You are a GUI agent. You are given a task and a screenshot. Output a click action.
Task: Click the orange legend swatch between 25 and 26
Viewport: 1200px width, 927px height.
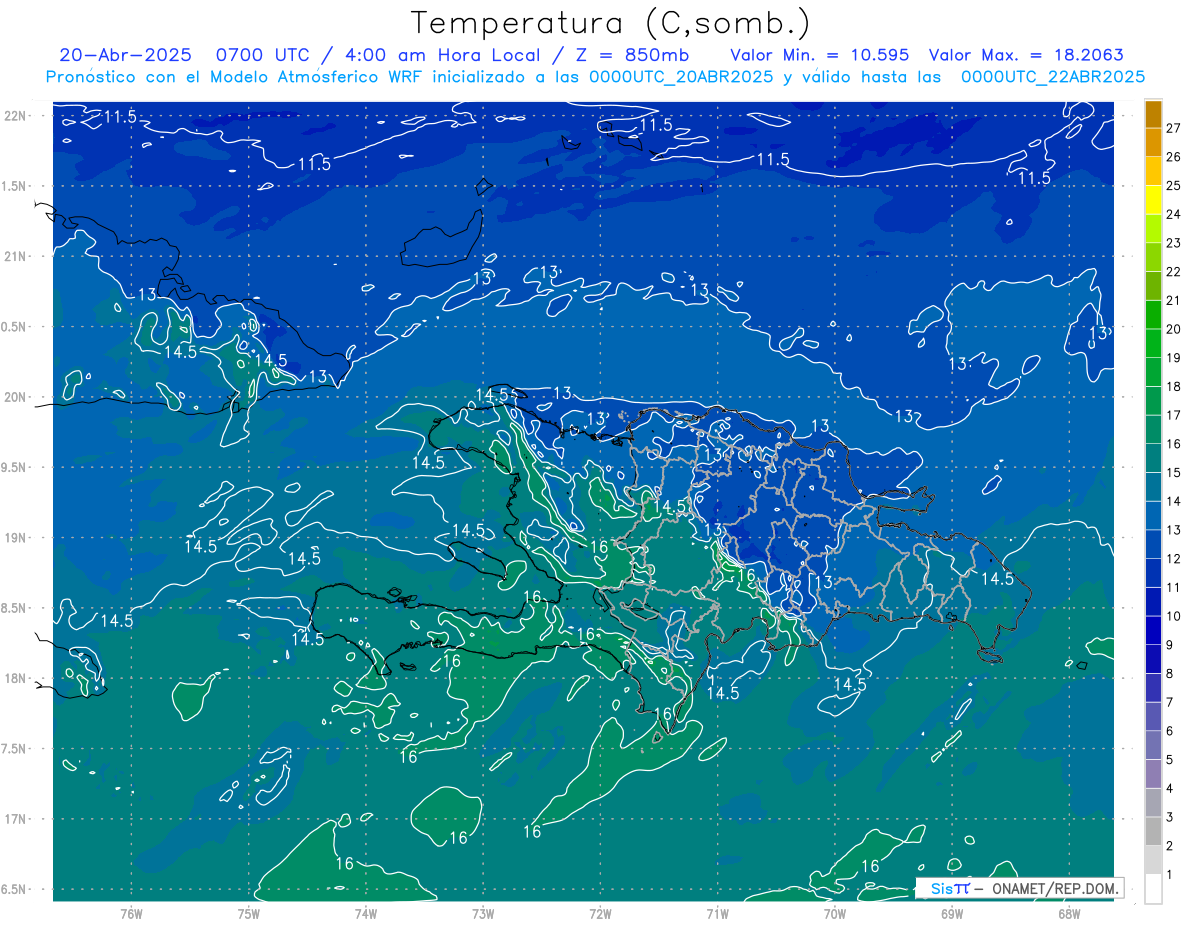click(x=1153, y=171)
